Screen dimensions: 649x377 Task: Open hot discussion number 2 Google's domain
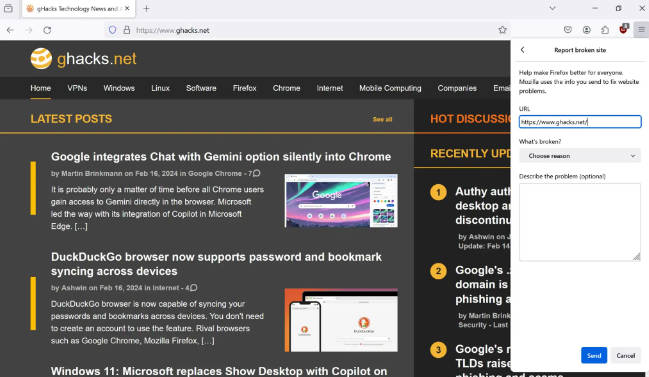[x=483, y=285]
